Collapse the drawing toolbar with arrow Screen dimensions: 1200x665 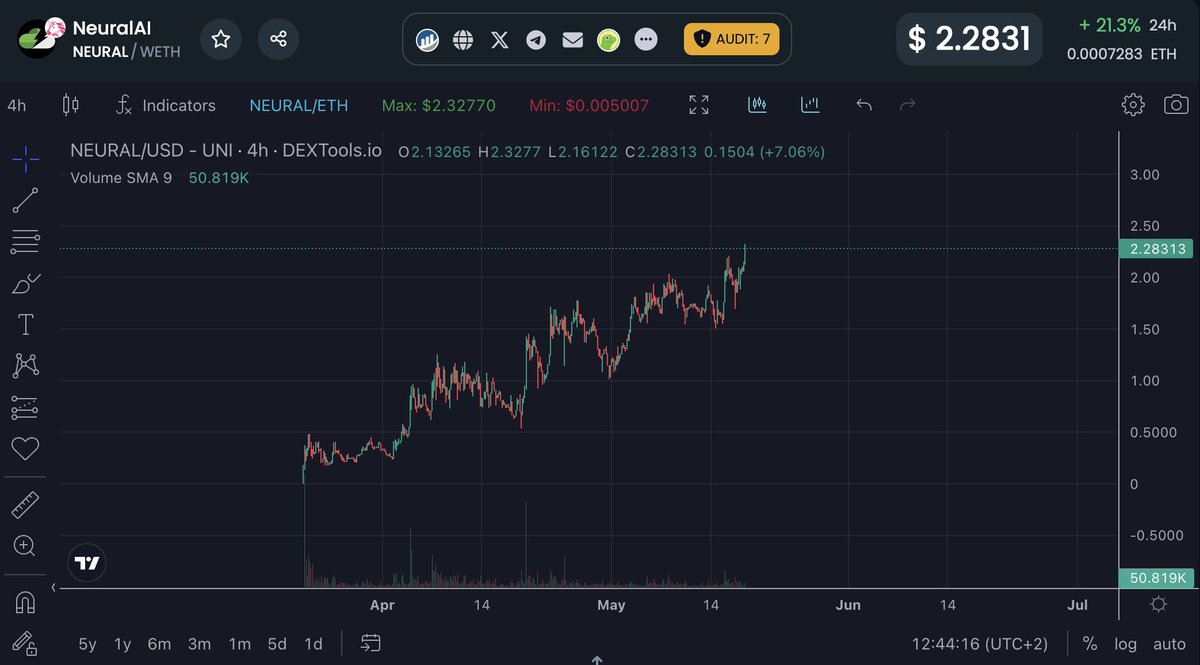pos(53,588)
